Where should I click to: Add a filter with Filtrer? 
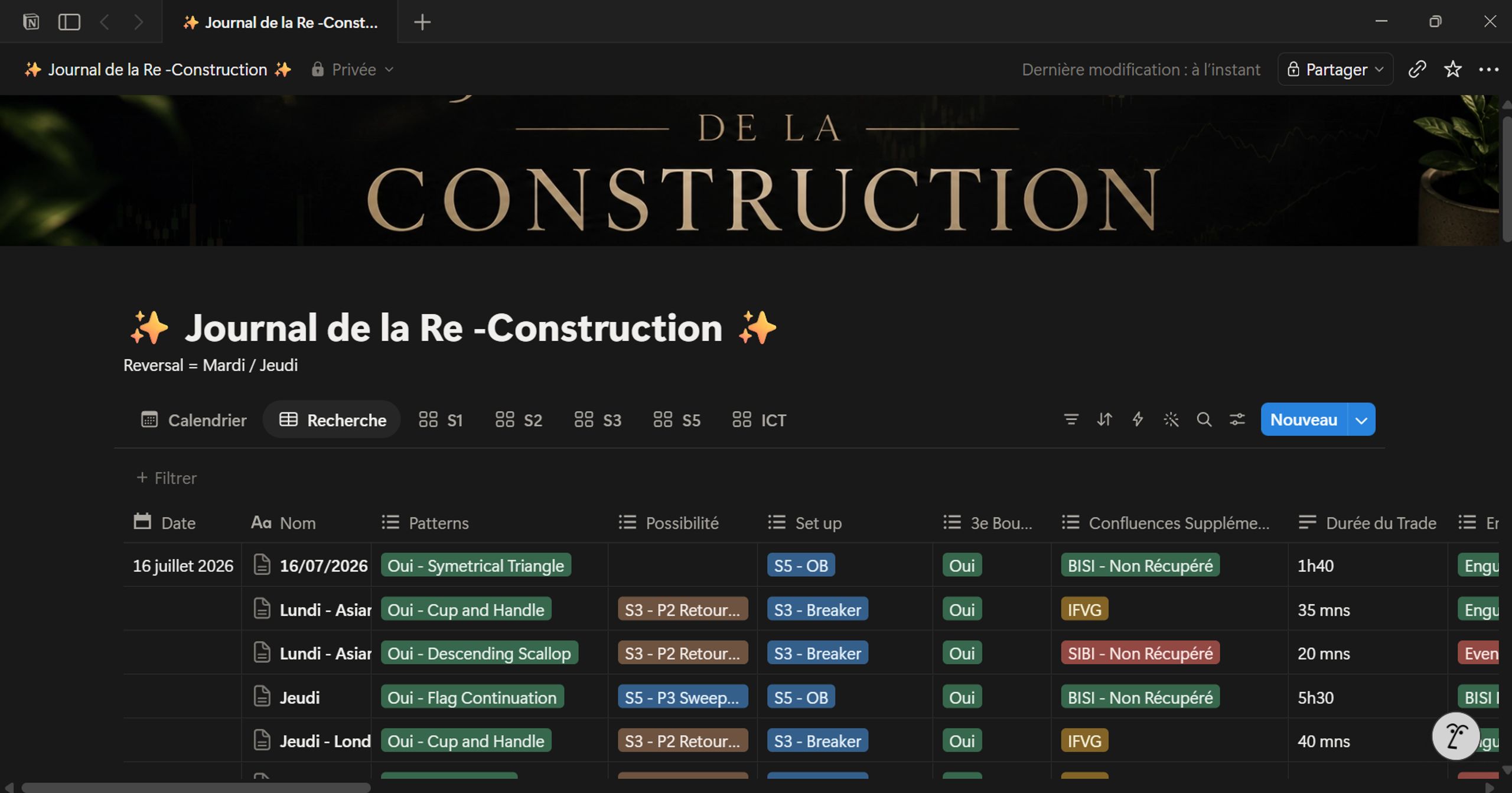point(167,478)
